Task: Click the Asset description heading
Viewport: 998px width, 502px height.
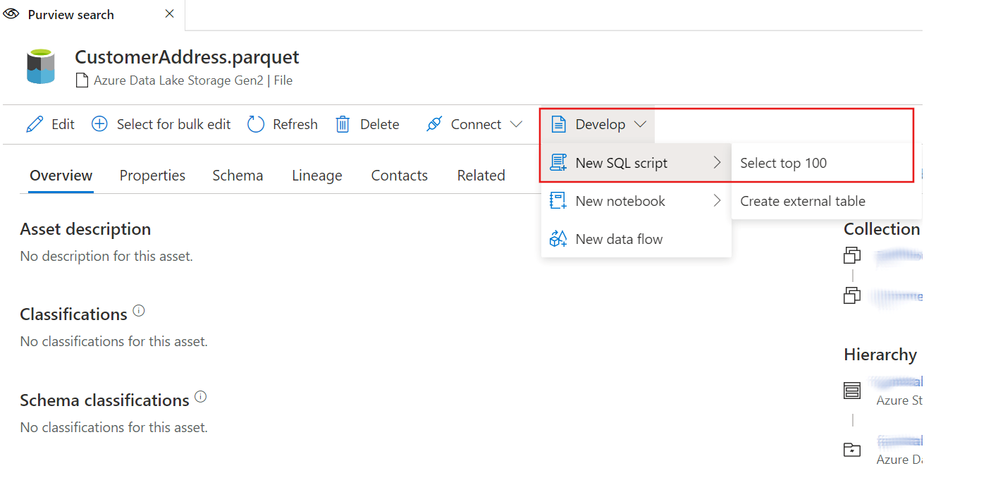Action: [x=85, y=229]
